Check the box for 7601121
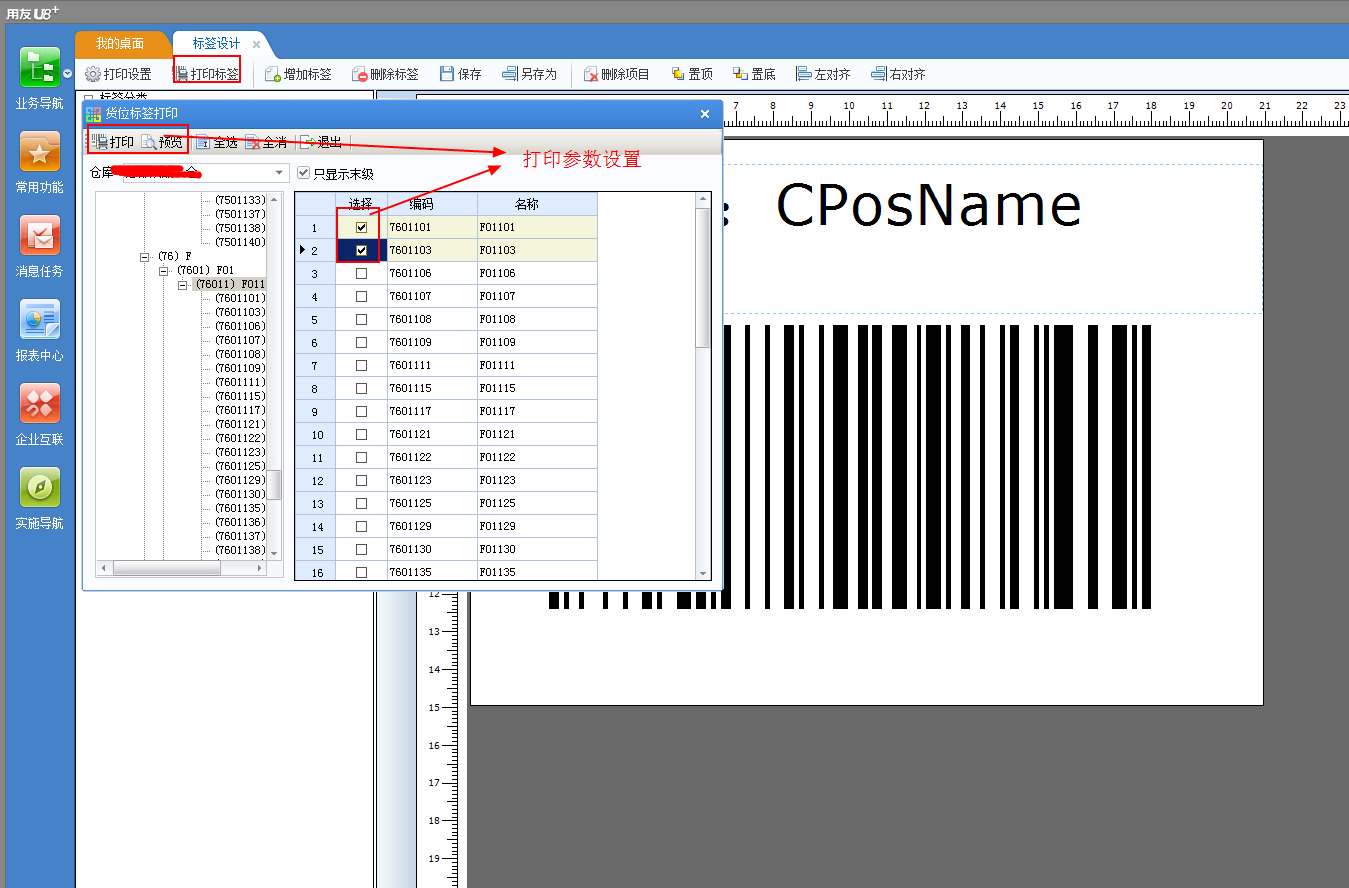 point(361,434)
